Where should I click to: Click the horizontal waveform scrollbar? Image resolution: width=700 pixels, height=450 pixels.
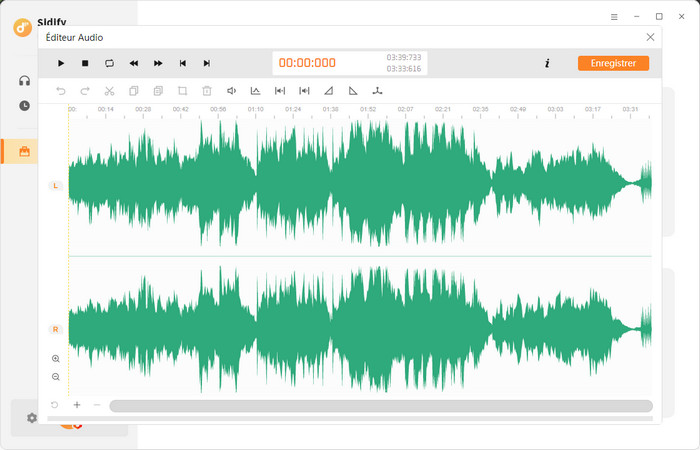[380, 406]
